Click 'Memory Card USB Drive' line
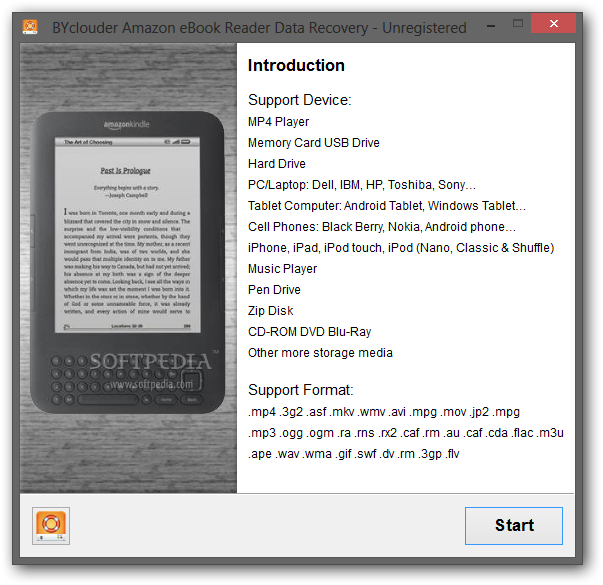Image resolution: width=603 pixels, height=585 pixels. pyautogui.click(x=314, y=143)
